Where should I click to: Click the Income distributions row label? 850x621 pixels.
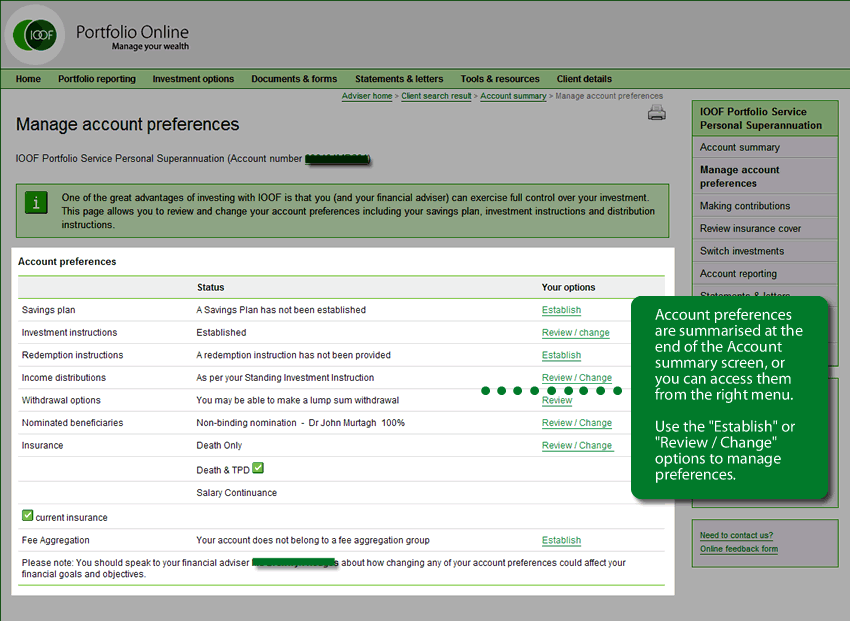[x=63, y=378]
